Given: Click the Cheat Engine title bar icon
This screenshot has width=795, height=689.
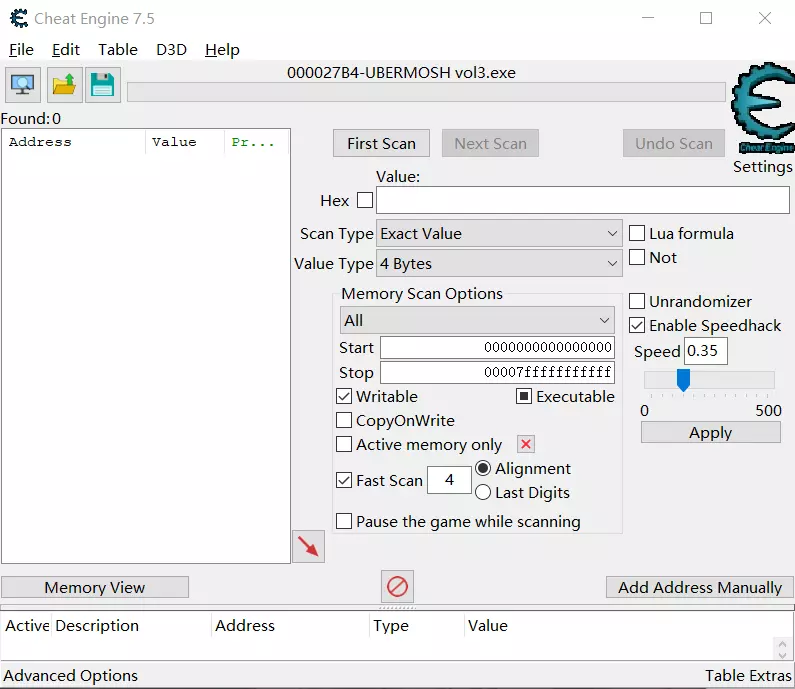Looking at the screenshot, I should [19, 19].
